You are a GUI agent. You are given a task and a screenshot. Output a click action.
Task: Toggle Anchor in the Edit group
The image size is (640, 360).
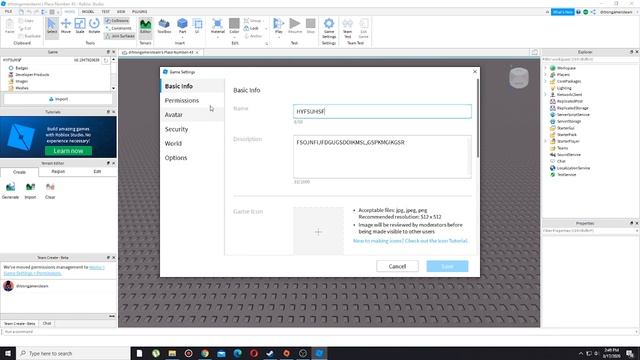(x=253, y=36)
